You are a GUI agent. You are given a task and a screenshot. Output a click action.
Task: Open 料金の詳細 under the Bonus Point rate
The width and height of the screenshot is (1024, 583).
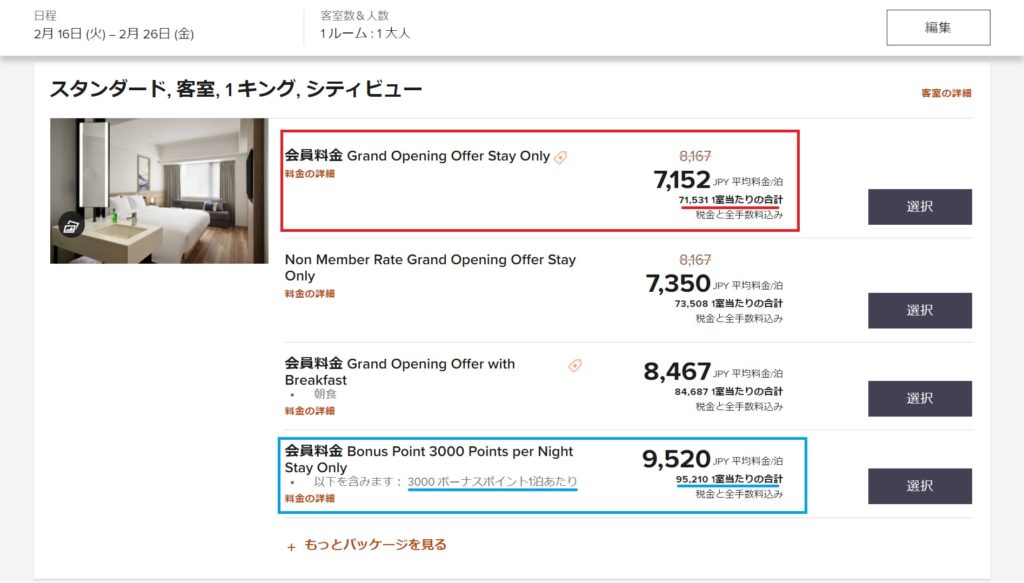pos(310,498)
